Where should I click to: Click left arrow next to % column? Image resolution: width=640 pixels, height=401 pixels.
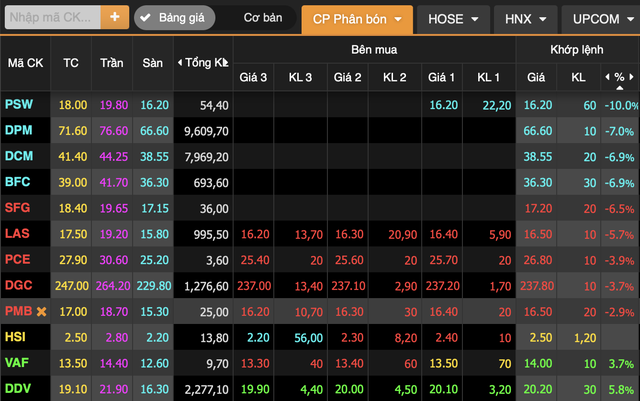(x=606, y=76)
